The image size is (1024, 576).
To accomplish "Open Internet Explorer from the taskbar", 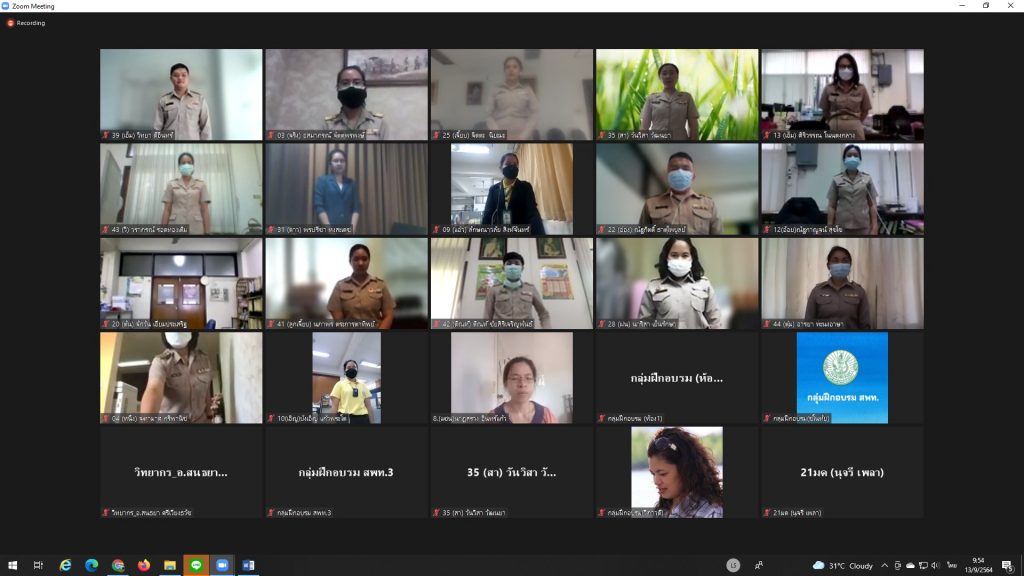I will 66,565.
